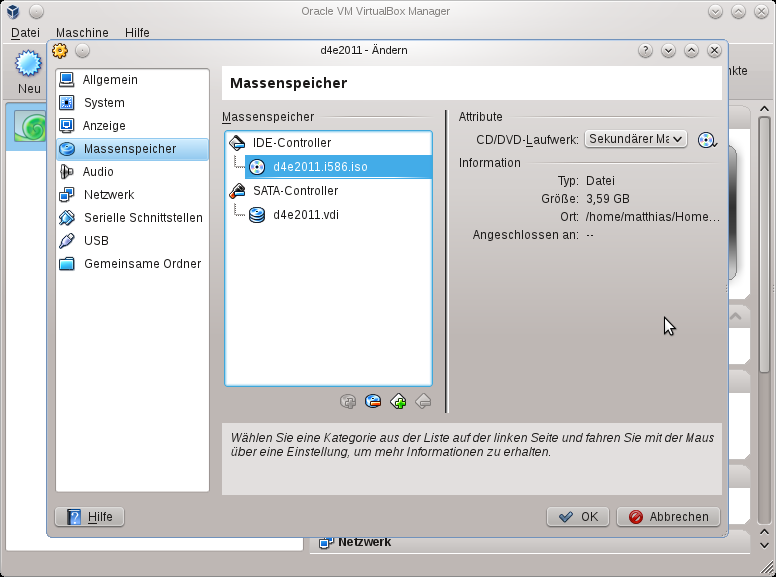The width and height of the screenshot is (776, 577).
Task: Select the IDE-Controller tree node
Action: click(291, 143)
